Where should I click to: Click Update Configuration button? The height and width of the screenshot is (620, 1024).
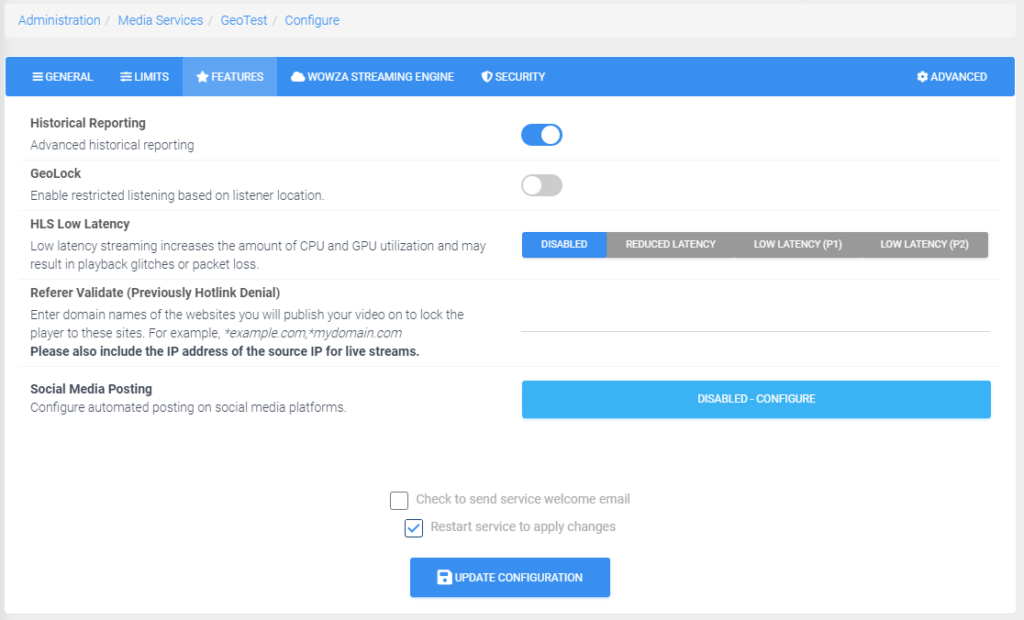click(510, 578)
